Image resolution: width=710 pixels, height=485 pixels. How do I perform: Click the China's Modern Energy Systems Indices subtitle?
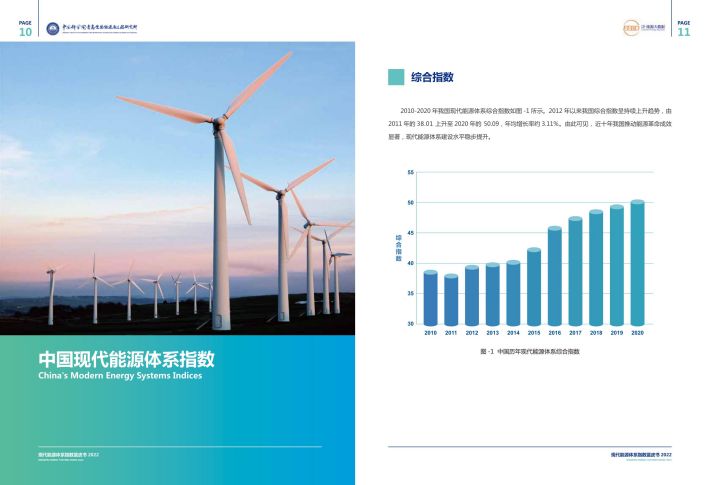[x=119, y=377]
